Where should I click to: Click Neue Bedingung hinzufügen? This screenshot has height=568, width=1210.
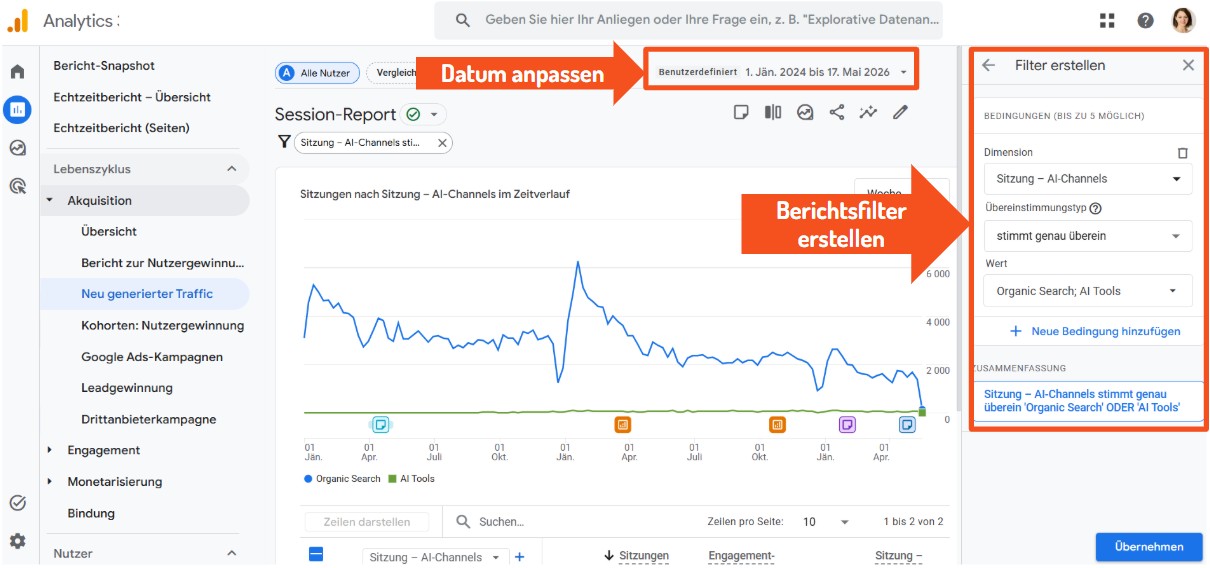(1095, 331)
